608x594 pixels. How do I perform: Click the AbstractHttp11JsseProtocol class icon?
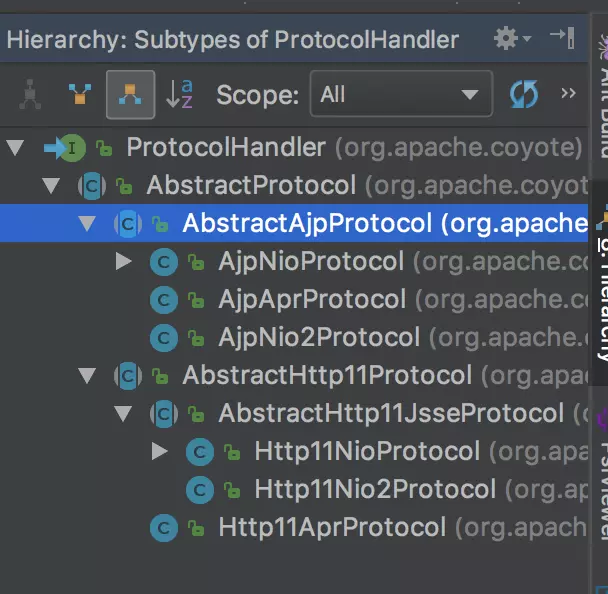click(x=163, y=414)
